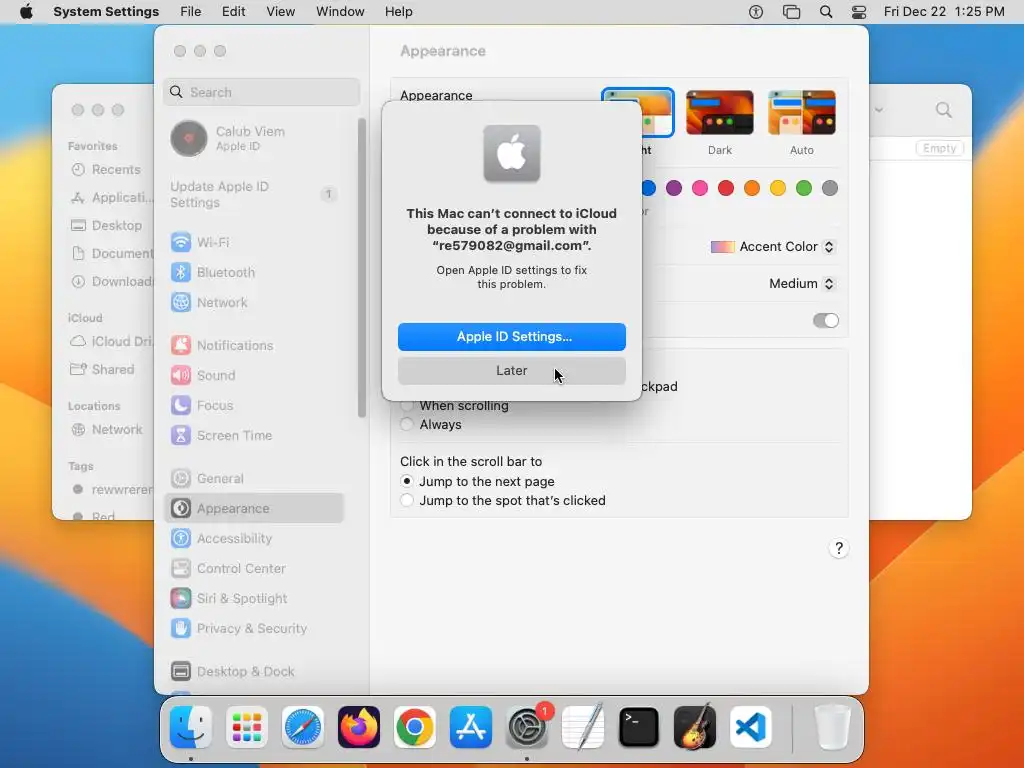Open Spotlight search in menu bar
The image size is (1024, 768).
point(825,12)
